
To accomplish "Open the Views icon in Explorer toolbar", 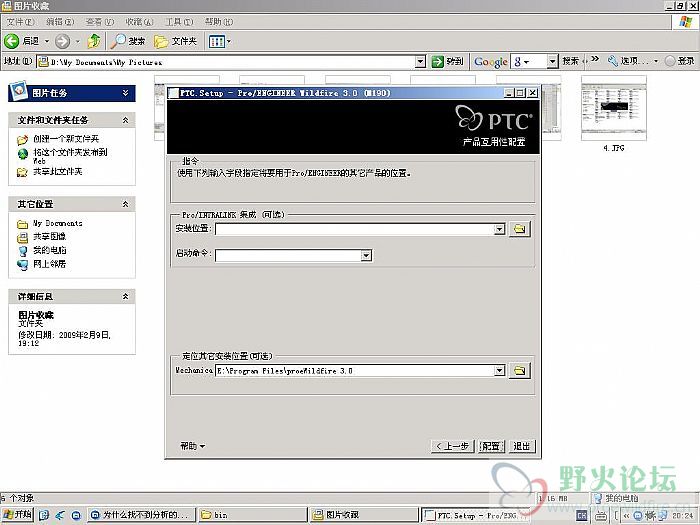I will 217,42.
